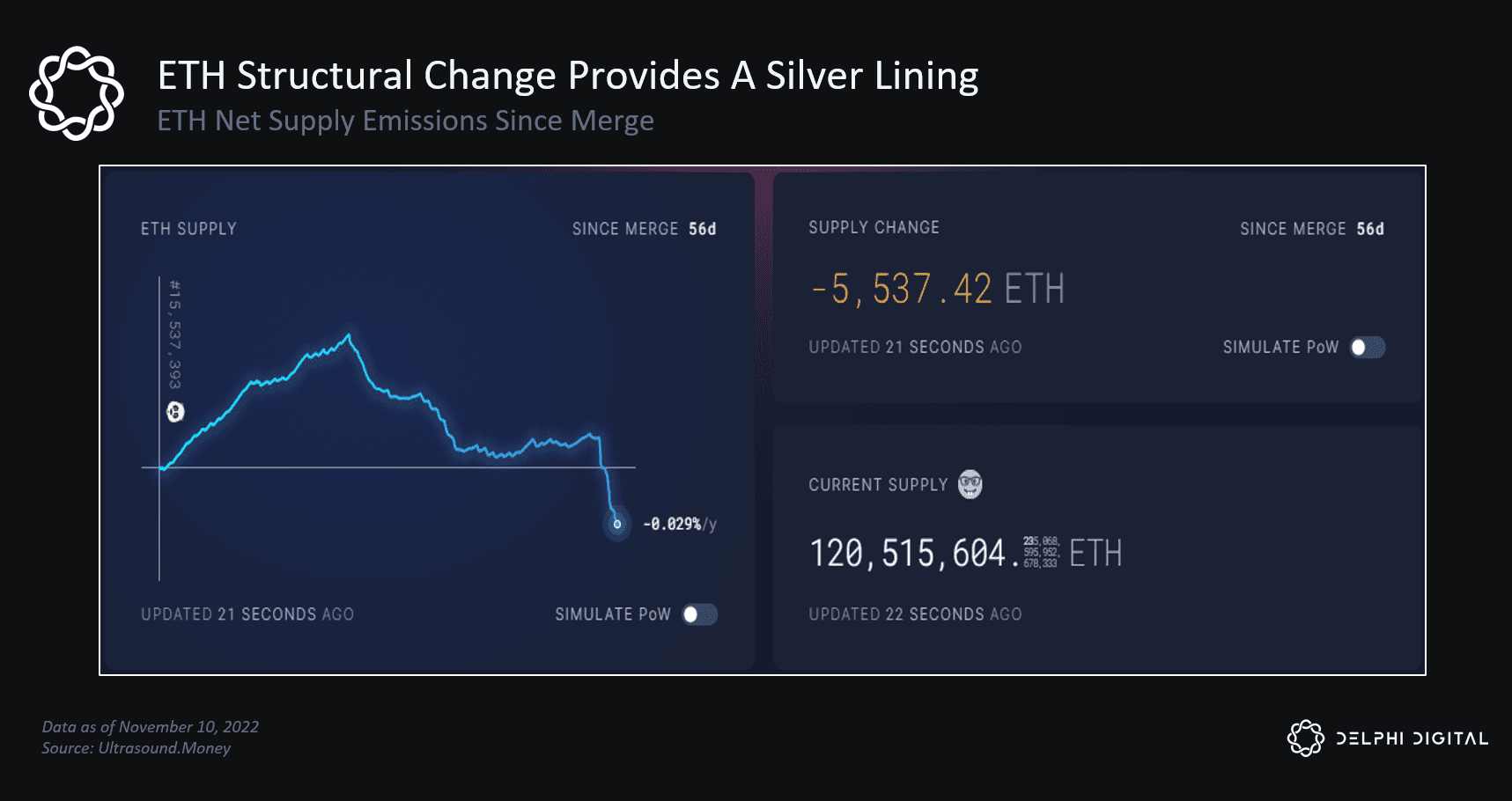Click the 120,515,604 ETH current supply figure
Screen dimensions: 1512x801
click(x=964, y=554)
